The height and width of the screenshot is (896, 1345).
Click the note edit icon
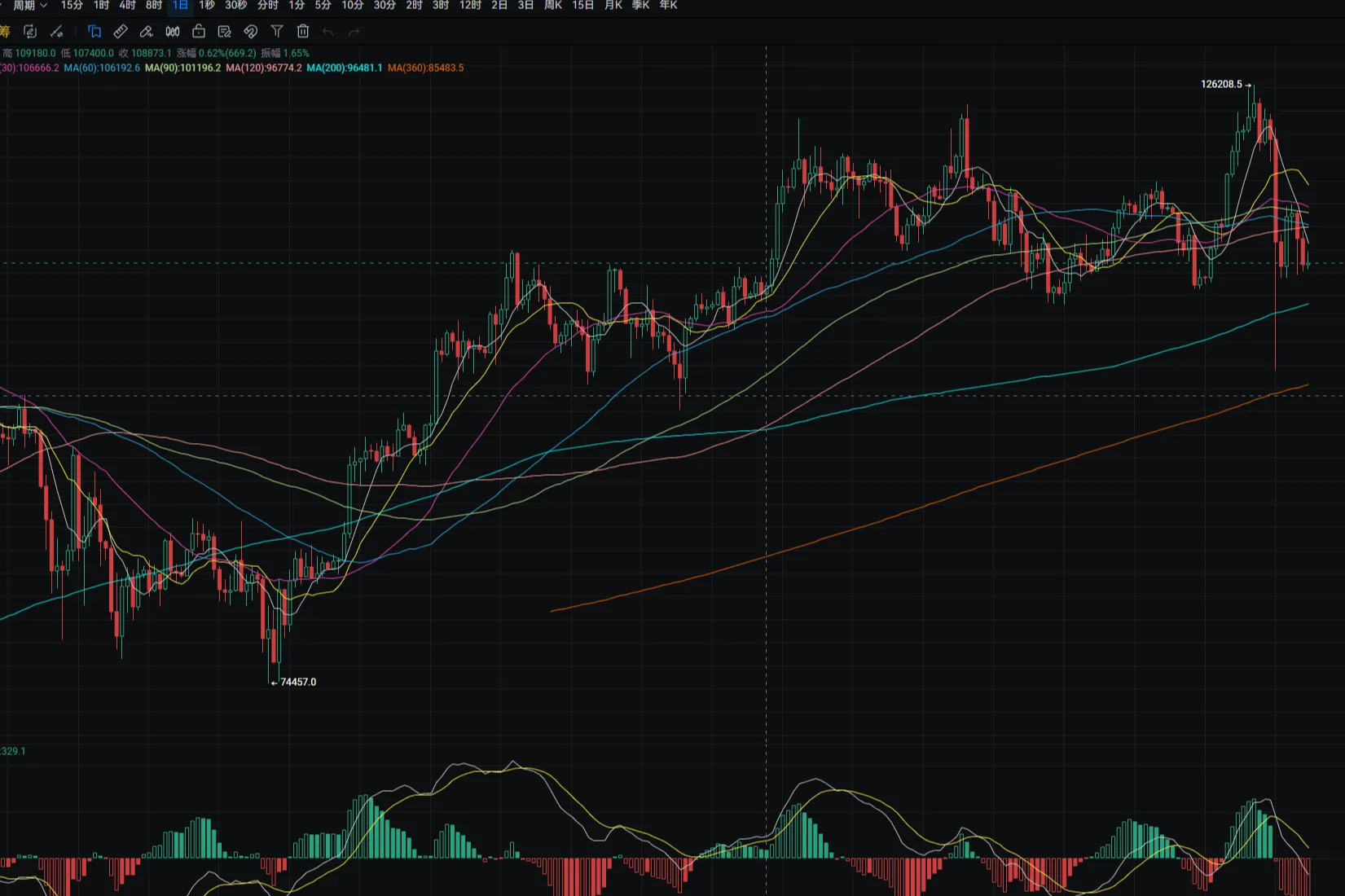225,32
